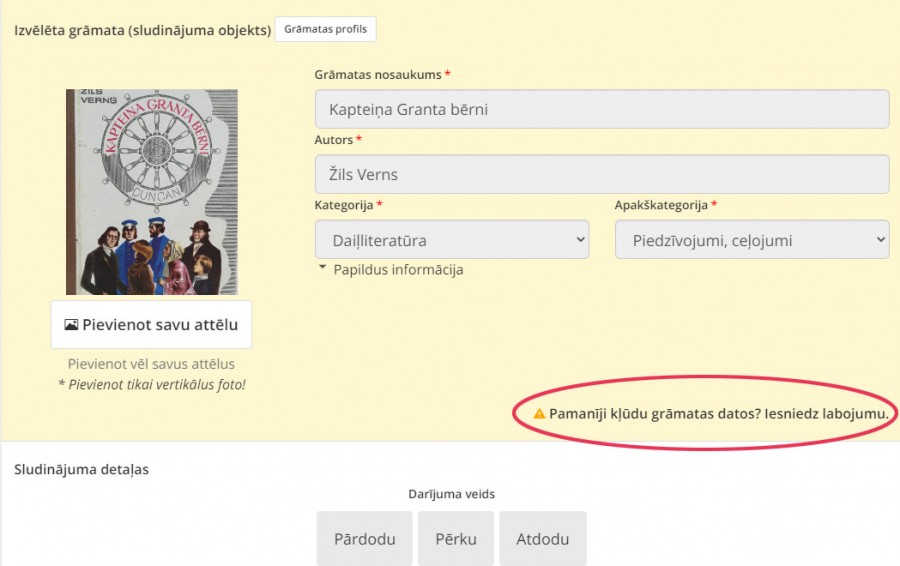Viewport: 900px width, 566px height.
Task: Click the Pievienot vēl savus attēlus text
Action: click(x=151, y=364)
